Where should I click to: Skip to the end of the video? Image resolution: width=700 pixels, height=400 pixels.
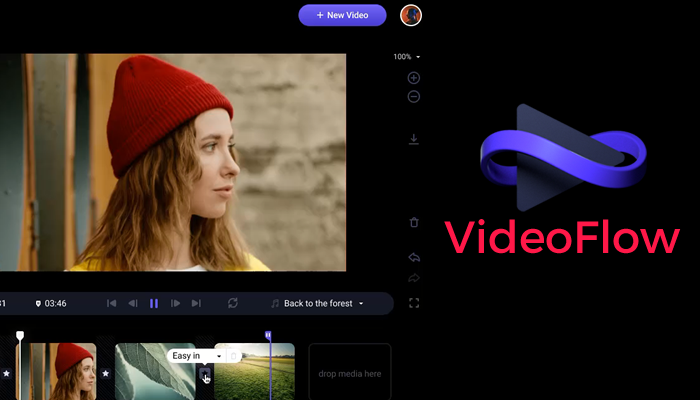pos(196,304)
